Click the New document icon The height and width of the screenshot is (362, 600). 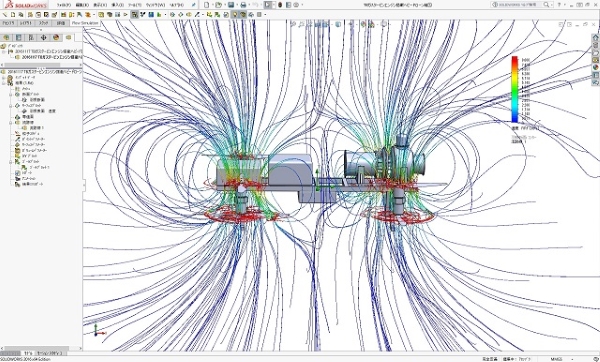pyautogui.click(x=207, y=5)
